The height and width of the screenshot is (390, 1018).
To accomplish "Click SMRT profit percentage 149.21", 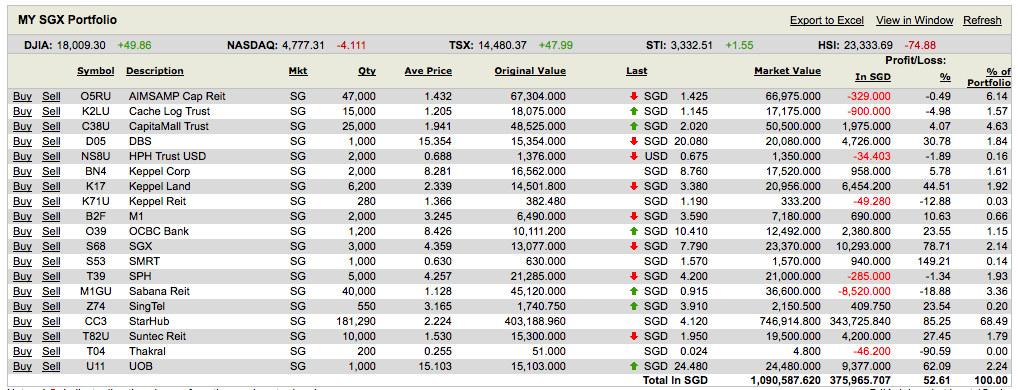I will tap(936, 261).
